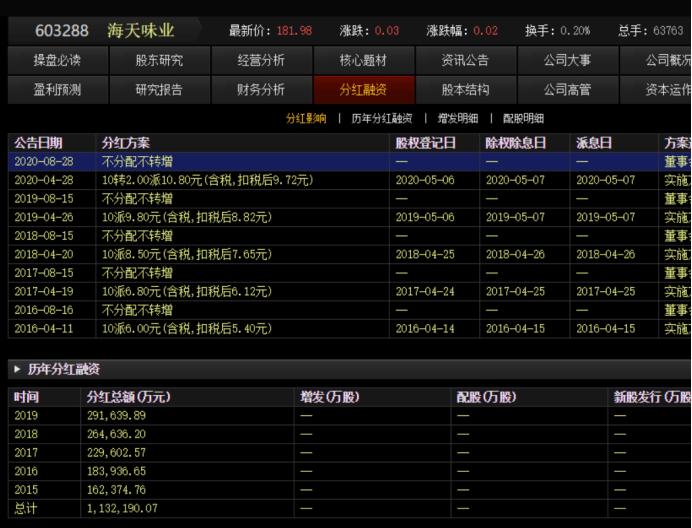Click the 10派8.50元 dividend plan
692x528 pixels.
point(187,254)
